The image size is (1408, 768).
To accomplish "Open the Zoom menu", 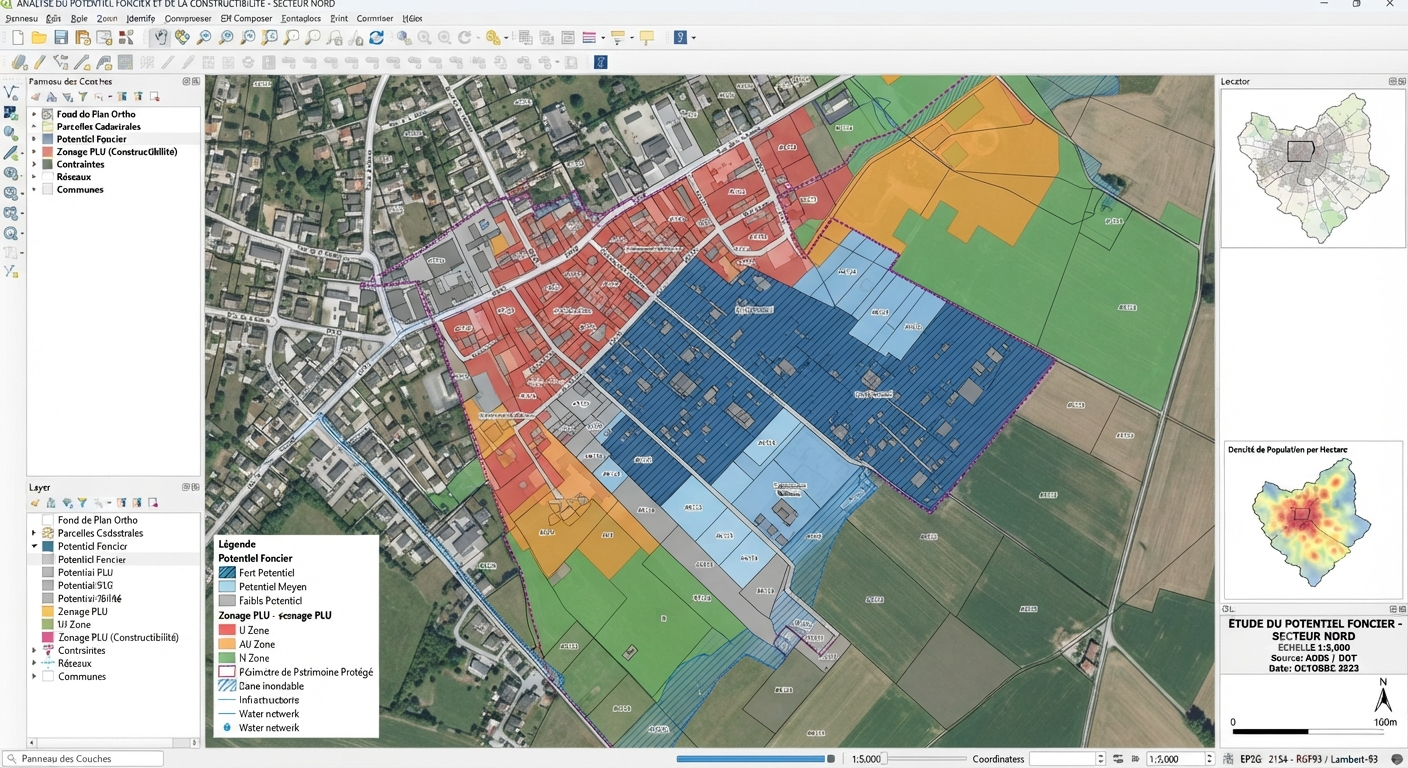I will click(107, 18).
